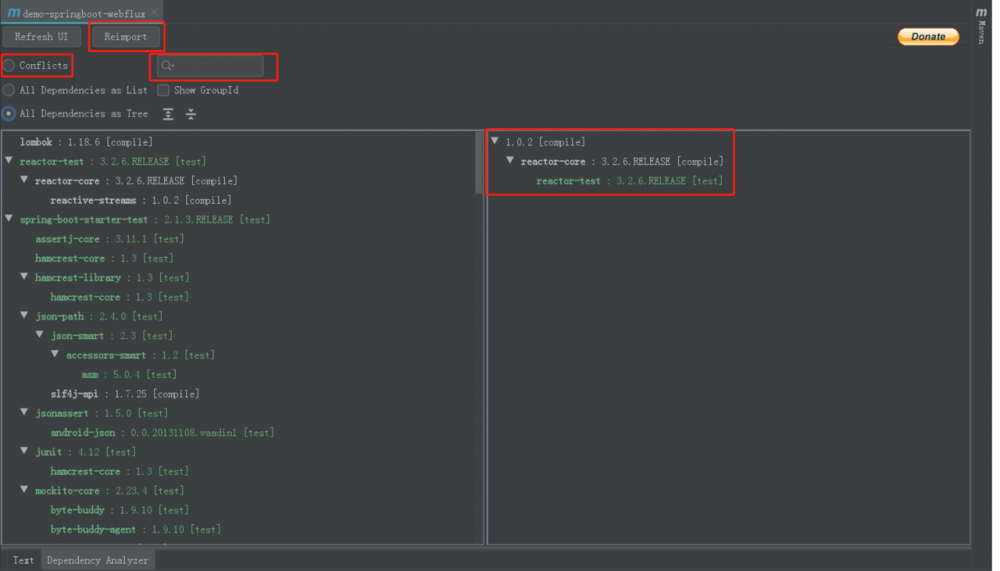Viewport: 1000px width, 571px height.
Task: Switch to the Dependency Analyzer tab
Action: tap(97, 560)
